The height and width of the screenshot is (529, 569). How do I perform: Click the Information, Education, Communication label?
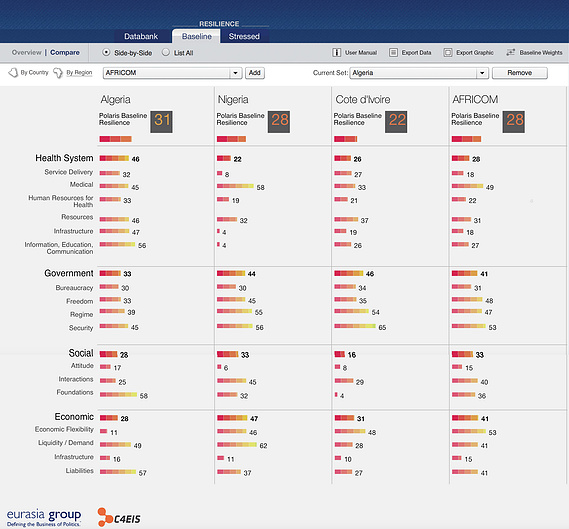pyautogui.click(x=59, y=248)
